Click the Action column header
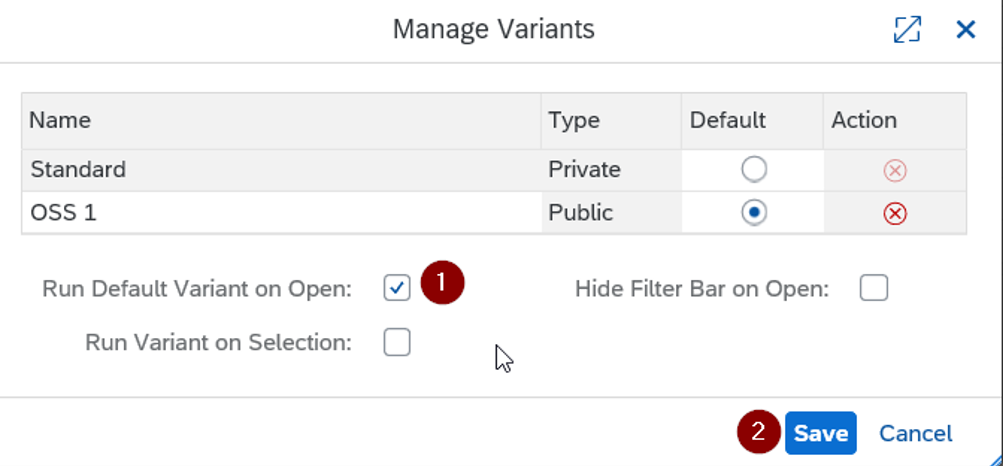This screenshot has height=466, width=1003. coord(864,120)
